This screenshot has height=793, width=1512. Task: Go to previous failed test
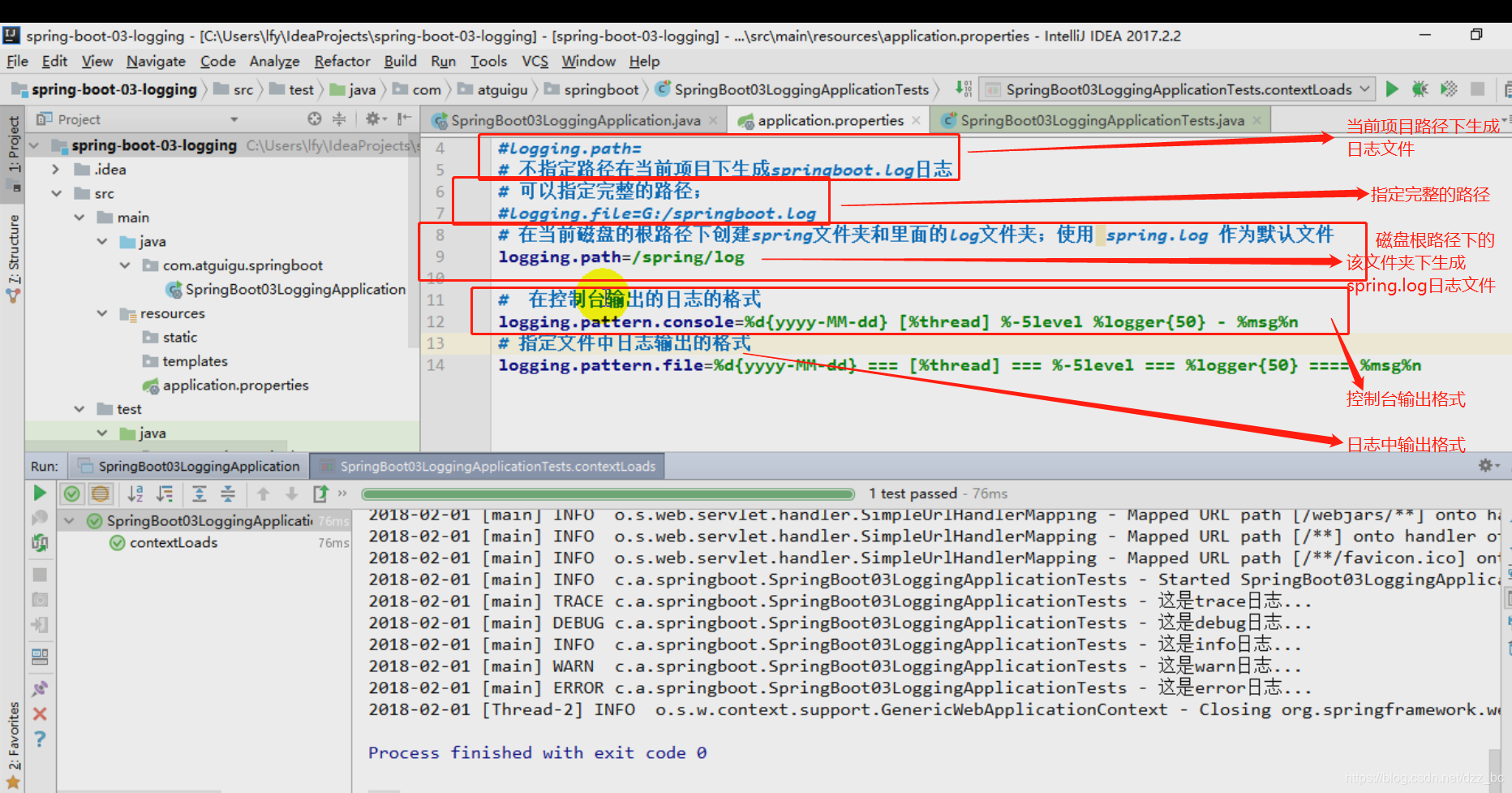263,493
